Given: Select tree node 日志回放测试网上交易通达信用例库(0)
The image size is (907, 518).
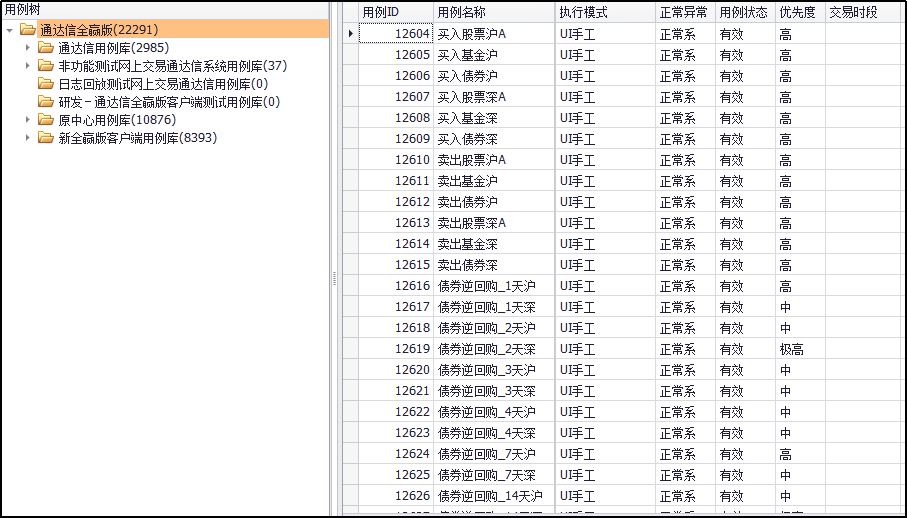Looking at the screenshot, I should pyautogui.click(x=163, y=84).
